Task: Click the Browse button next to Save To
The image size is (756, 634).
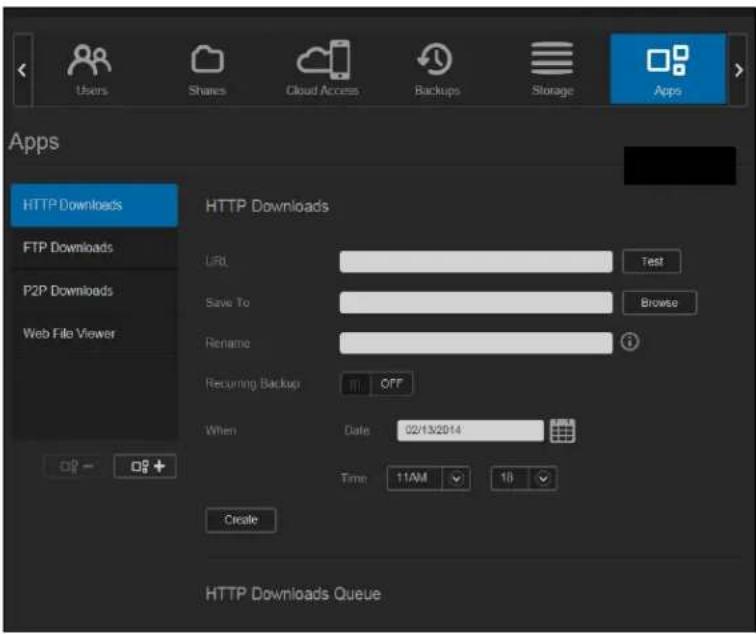Action: (659, 303)
